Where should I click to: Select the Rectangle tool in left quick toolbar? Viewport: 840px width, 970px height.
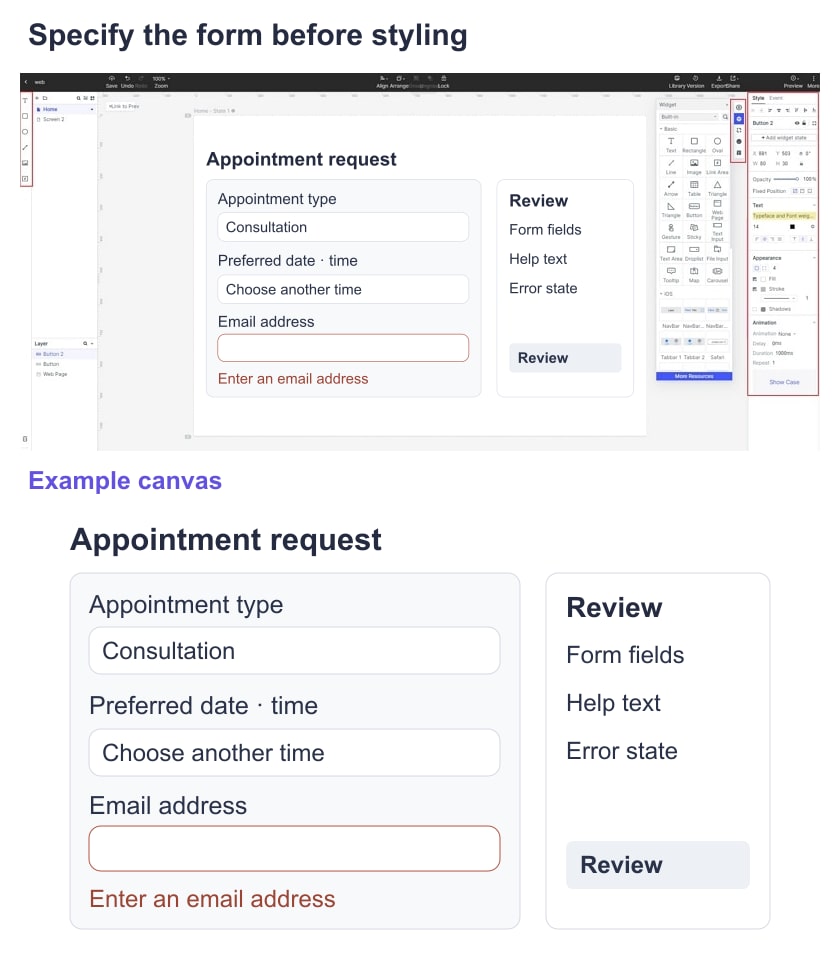click(25, 116)
